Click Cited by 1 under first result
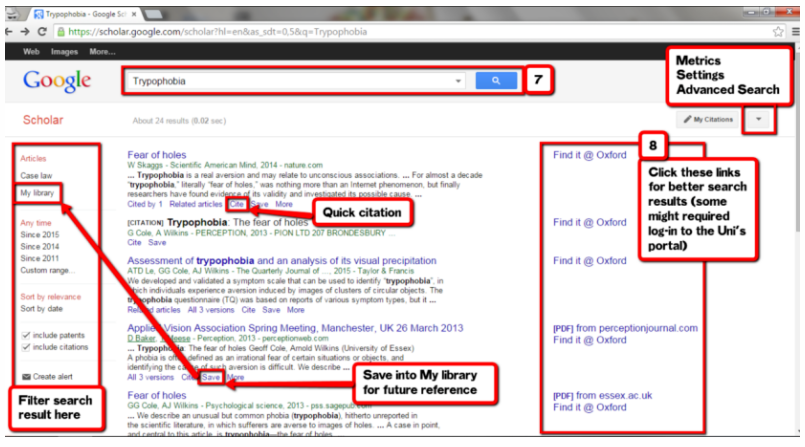 click(x=145, y=204)
